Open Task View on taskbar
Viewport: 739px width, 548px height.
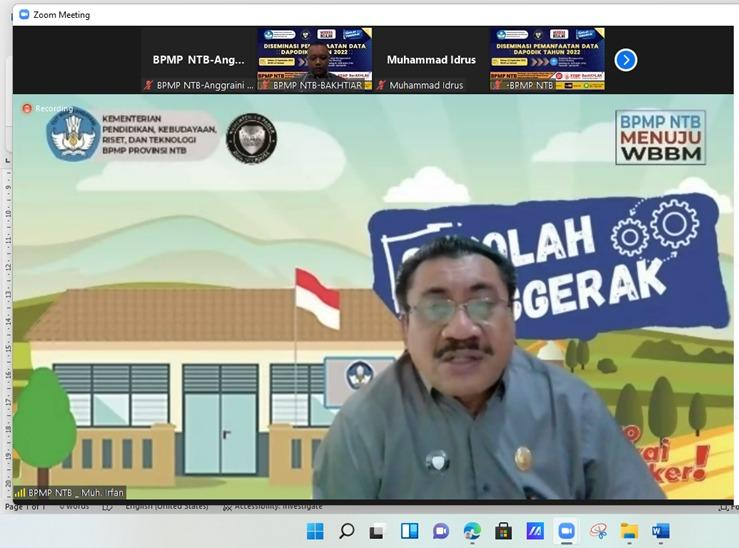coord(378,531)
